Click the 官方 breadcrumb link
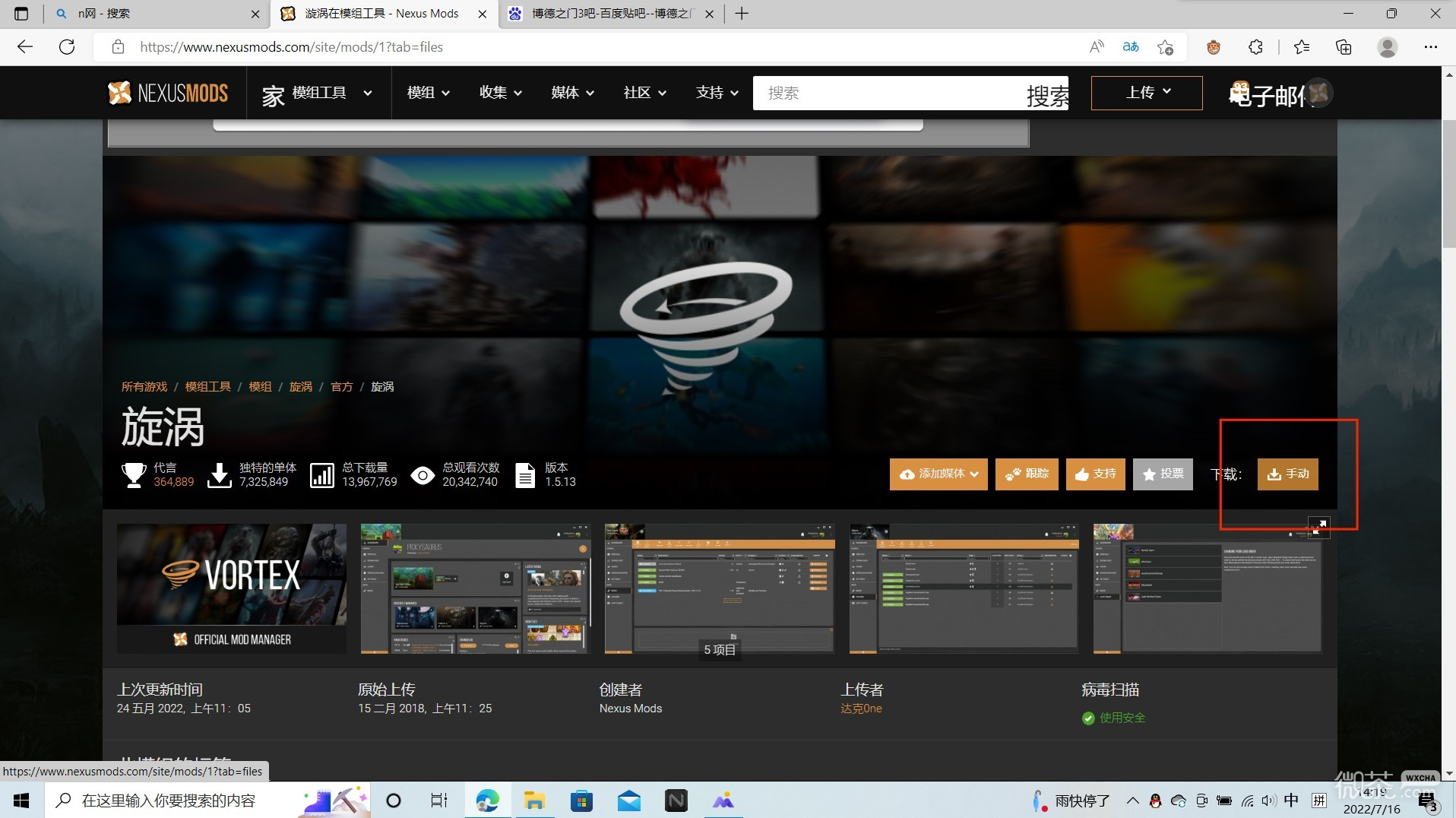 pos(342,387)
